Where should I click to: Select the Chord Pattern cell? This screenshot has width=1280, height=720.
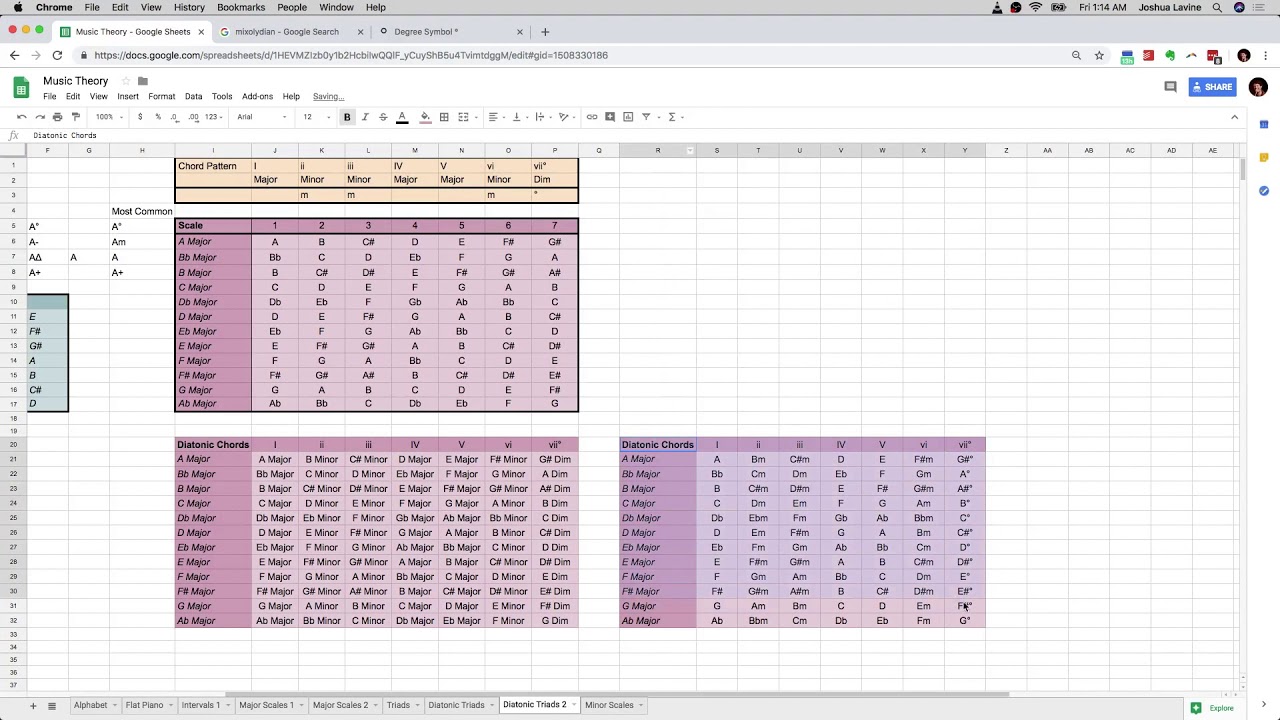[x=213, y=166]
